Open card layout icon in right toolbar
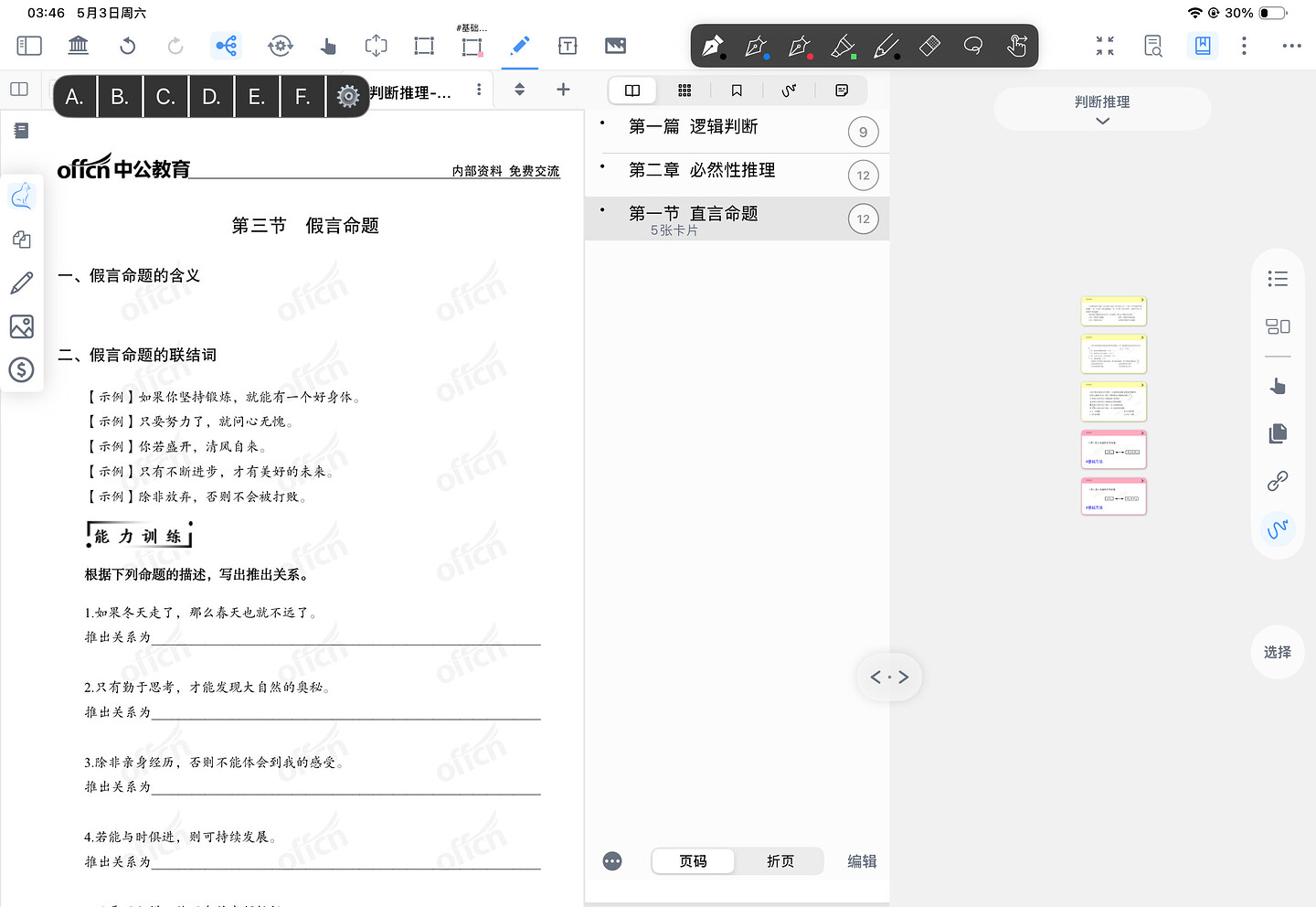The image size is (1316, 907). pyautogui.click(x=1278, y=326)
